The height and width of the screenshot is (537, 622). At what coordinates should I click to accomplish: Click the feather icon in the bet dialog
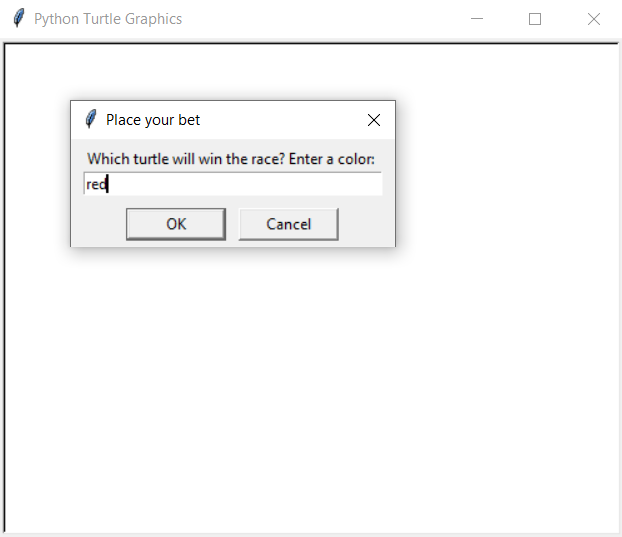91,119
